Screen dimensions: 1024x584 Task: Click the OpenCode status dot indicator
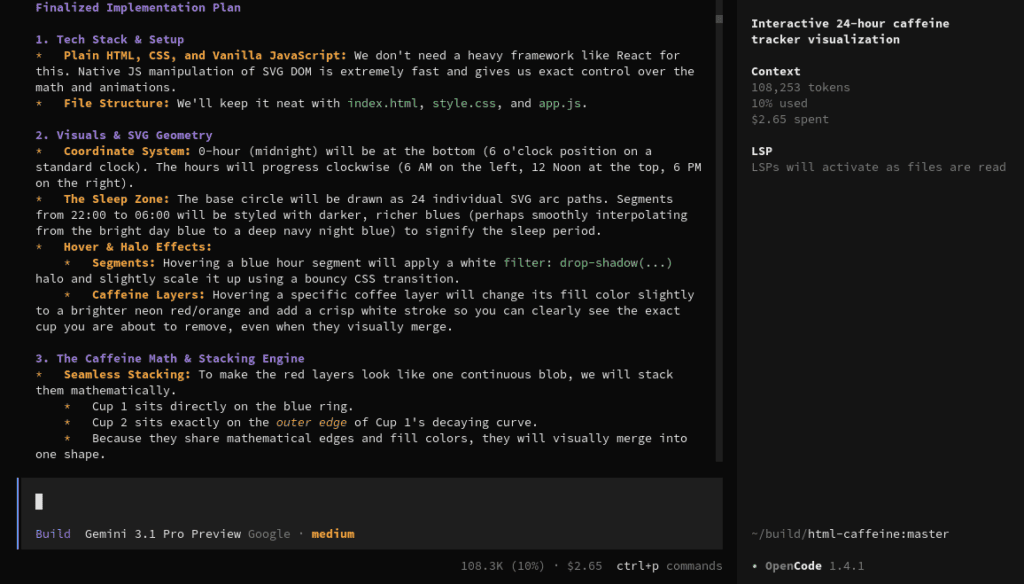click(x=755, y=566)
